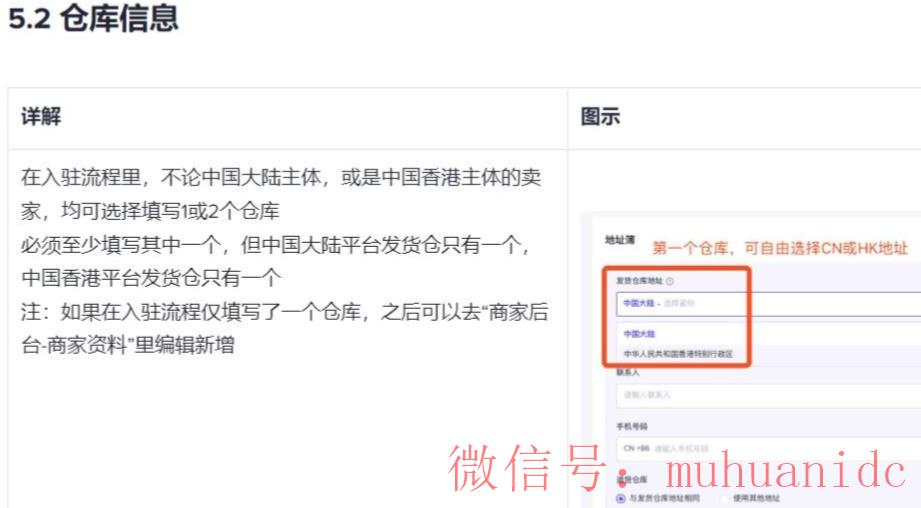Screen dimensions: 921x508
Task: Choose 中华人民共和国香港特别行政区 option
Action: click(678, 353)
